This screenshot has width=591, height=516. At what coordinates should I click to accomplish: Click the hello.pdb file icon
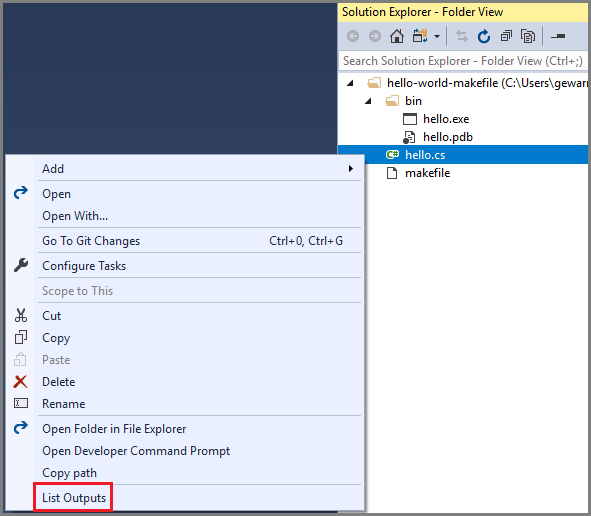coord(409,137)
